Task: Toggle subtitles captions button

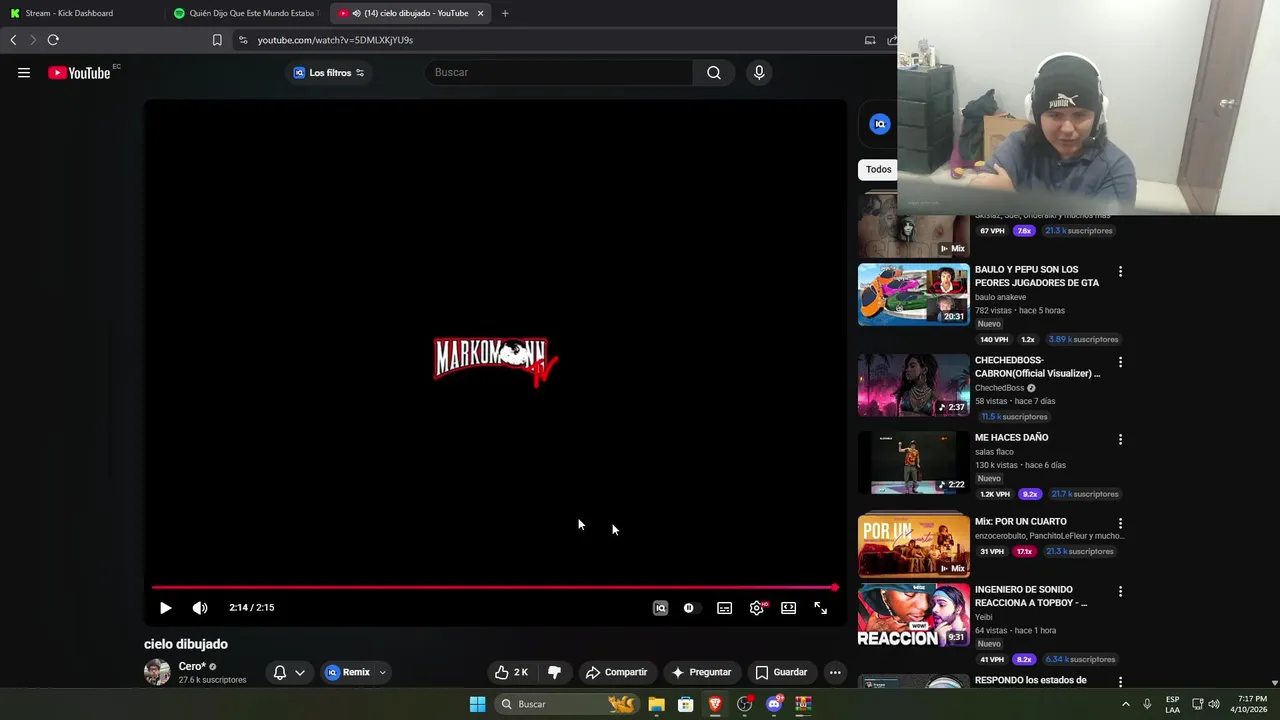Action: tap(724, 607)
